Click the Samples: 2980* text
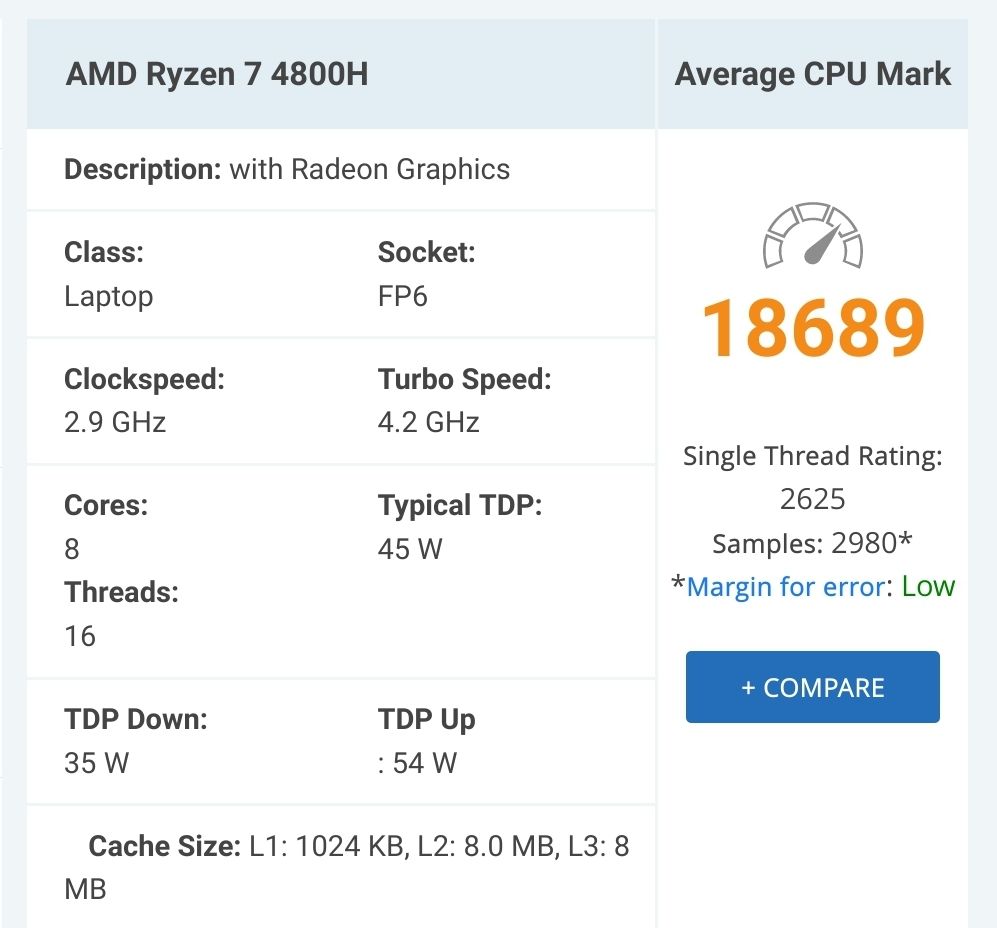This screenshot has height=928, width=997. 812,543
